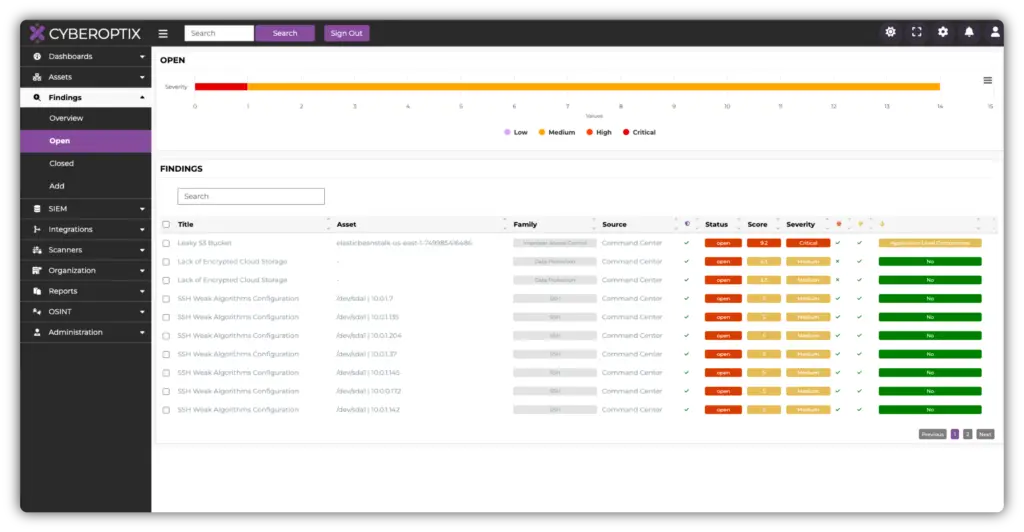This screenshot has width=1024, height=532.
Task: Click the hamburger sidebar toggle icon
Action: coord(163,33)
